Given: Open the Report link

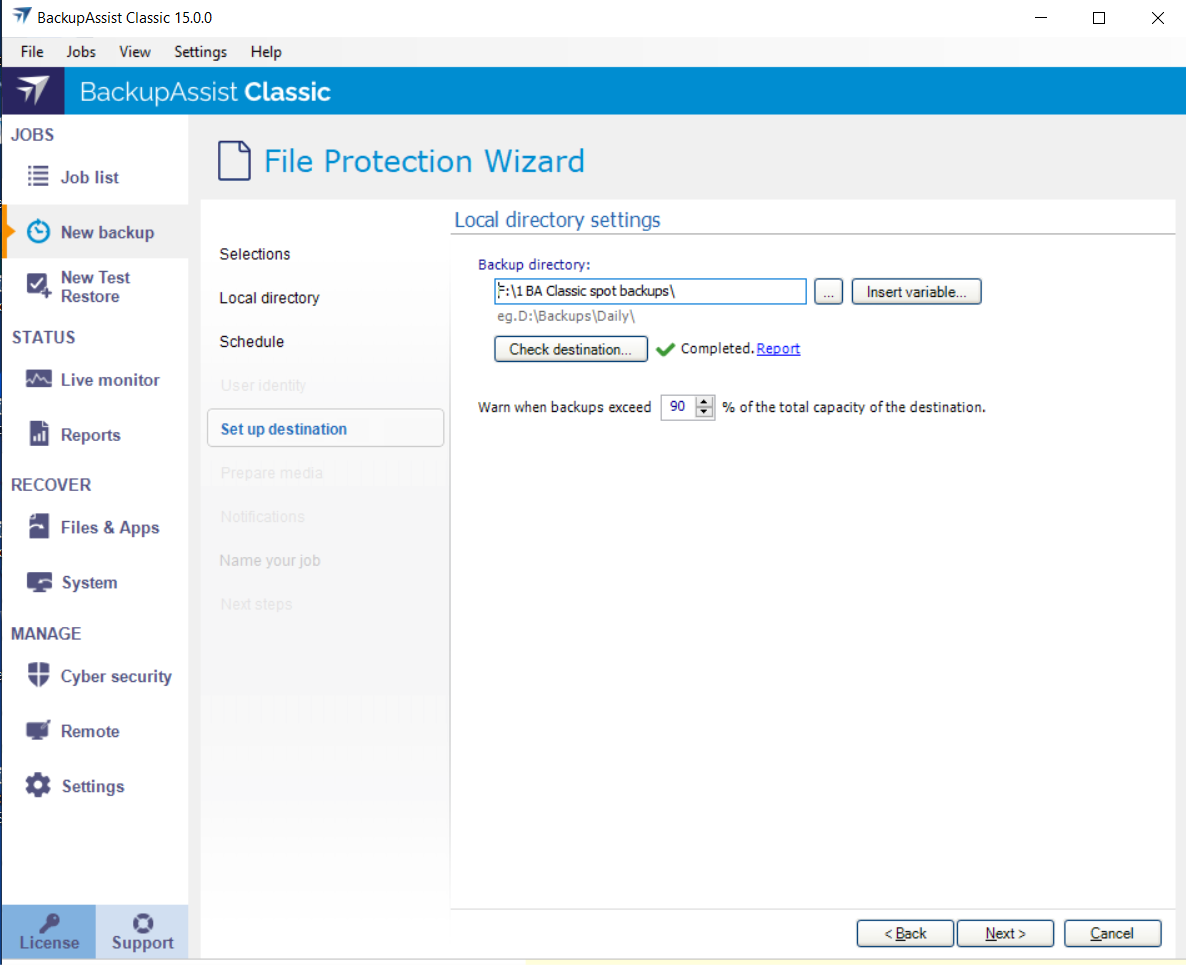Looking at the screenshot, I should tap(778, 349).
